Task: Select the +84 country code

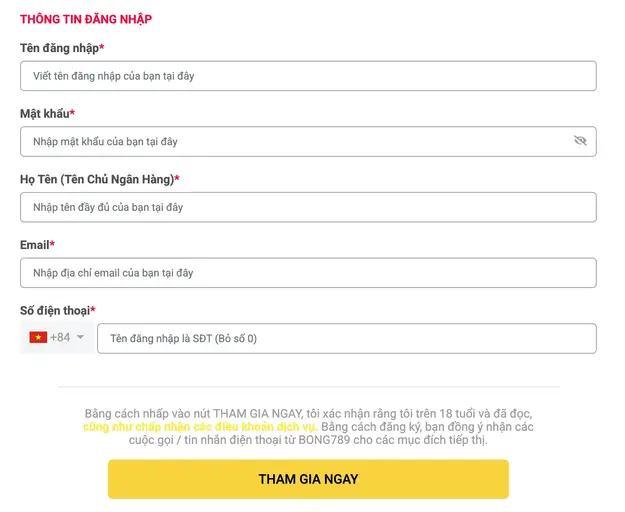Action: pyautogui.click(x=60, y=338)
